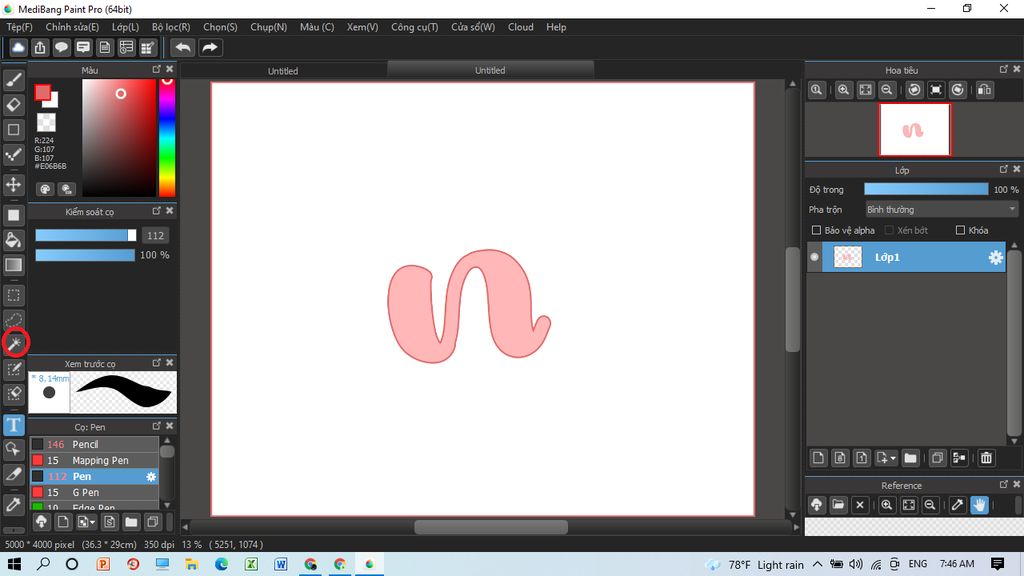
Task: Open the Lớp(L) menu
Action: pos(125,27)
